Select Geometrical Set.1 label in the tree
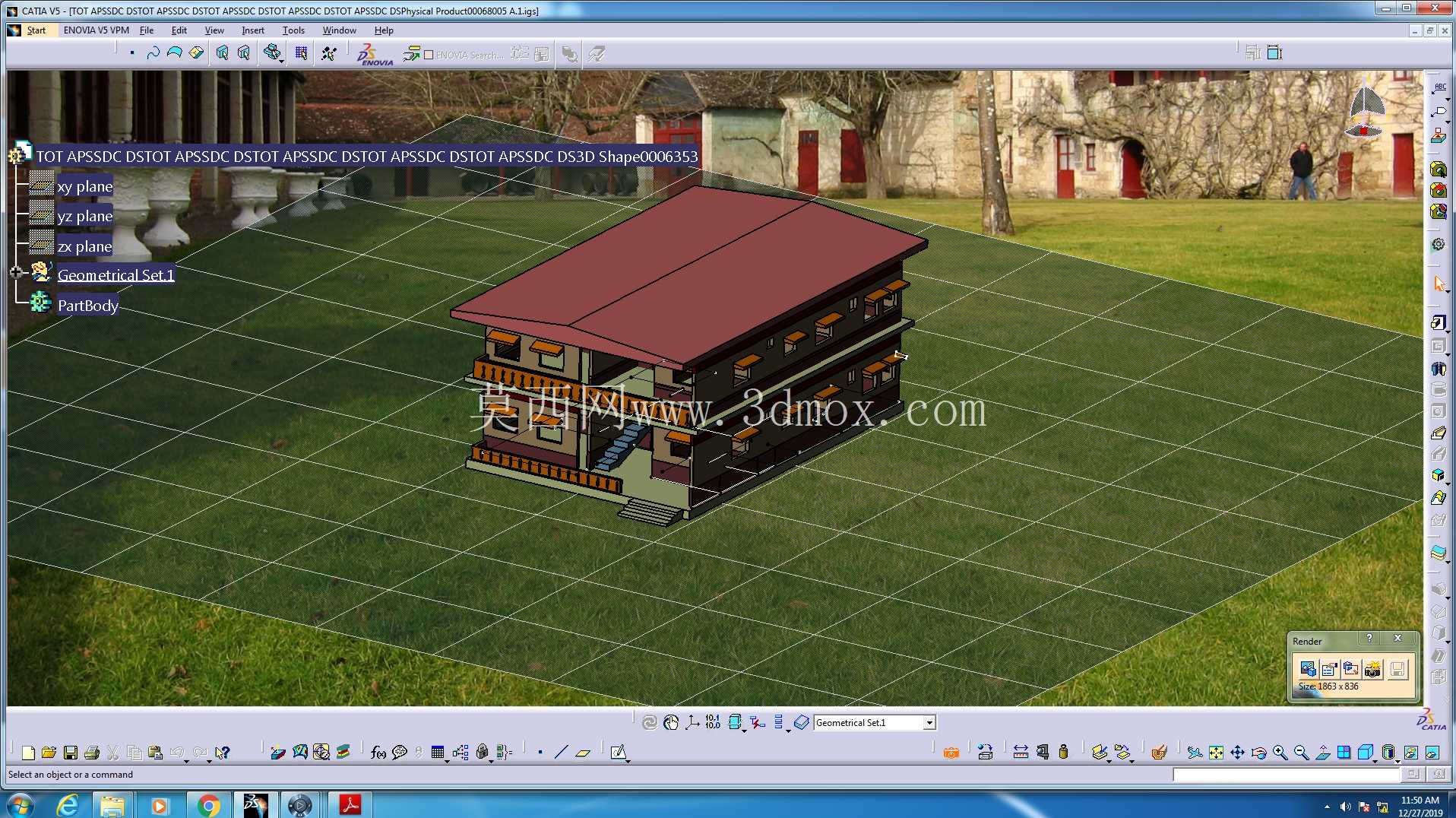 click(x=116, y=275)
